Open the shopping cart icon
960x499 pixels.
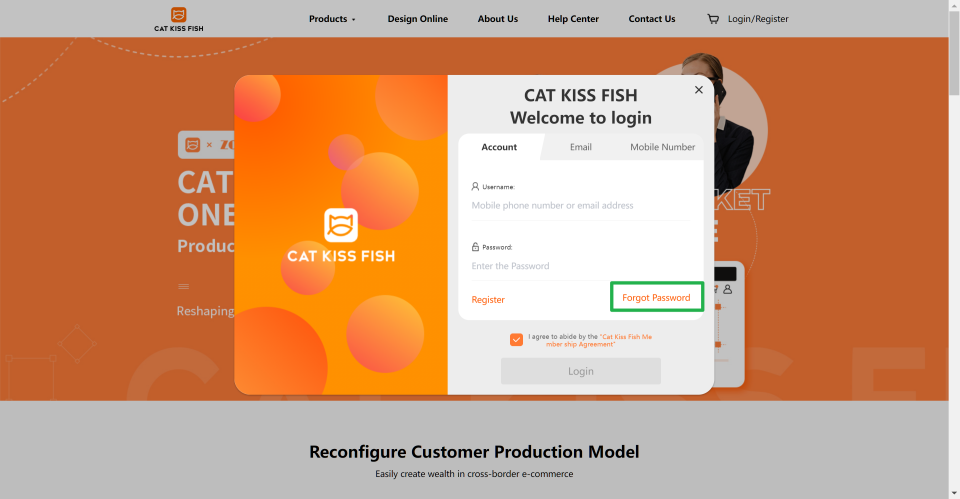[713, 19]
